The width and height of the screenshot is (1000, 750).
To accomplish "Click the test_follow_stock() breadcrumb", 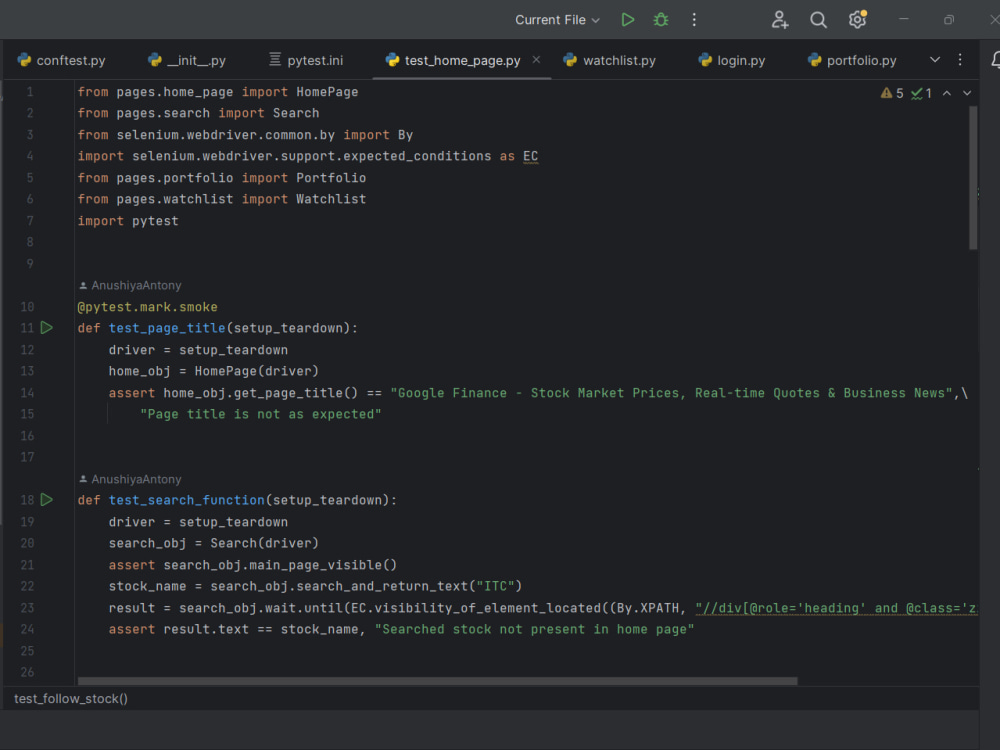I will click(71, 699).
